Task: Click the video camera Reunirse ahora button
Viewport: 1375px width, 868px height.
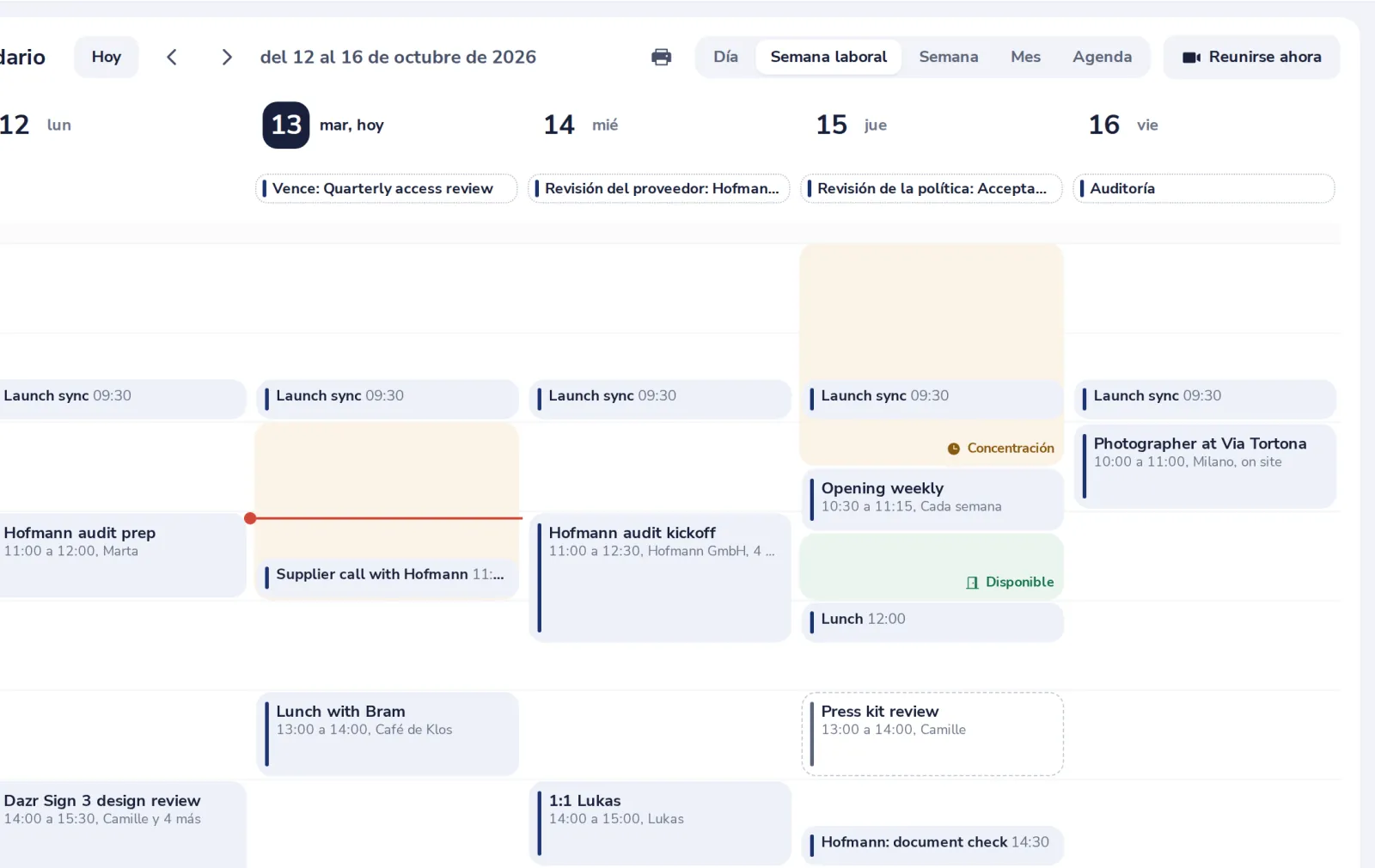Action: (1251, 57)
